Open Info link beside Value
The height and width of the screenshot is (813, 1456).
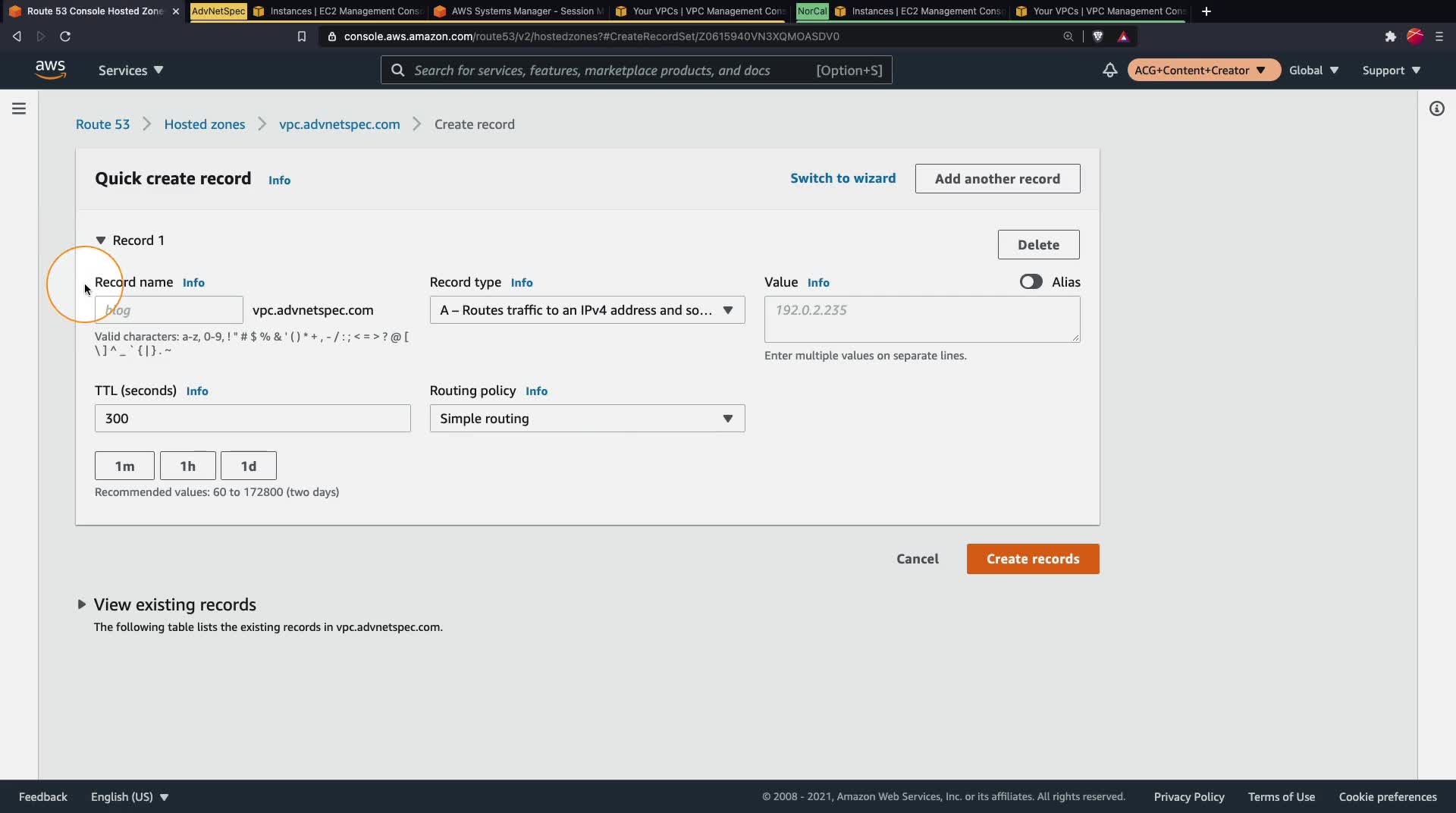tap(818, 283)
